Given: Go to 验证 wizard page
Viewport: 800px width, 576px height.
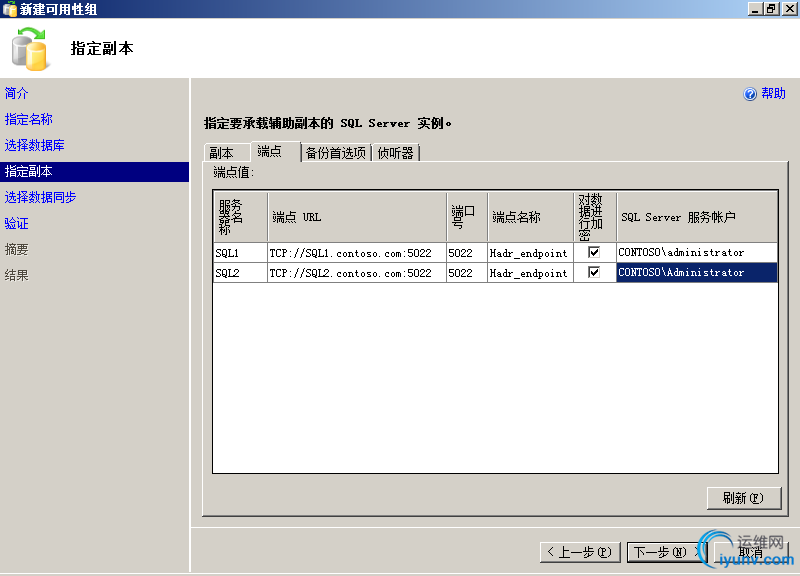Looking at the screenshot, I should pyautogui.click(x=16, y=223).
